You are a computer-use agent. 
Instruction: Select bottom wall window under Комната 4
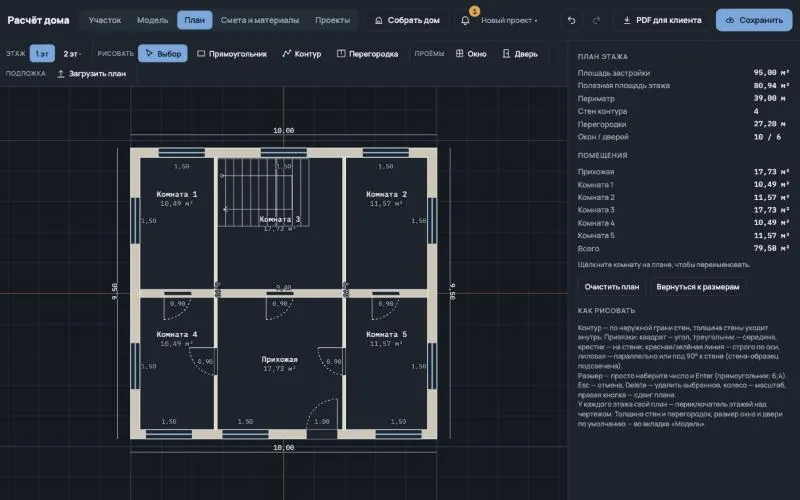[169, 434]
